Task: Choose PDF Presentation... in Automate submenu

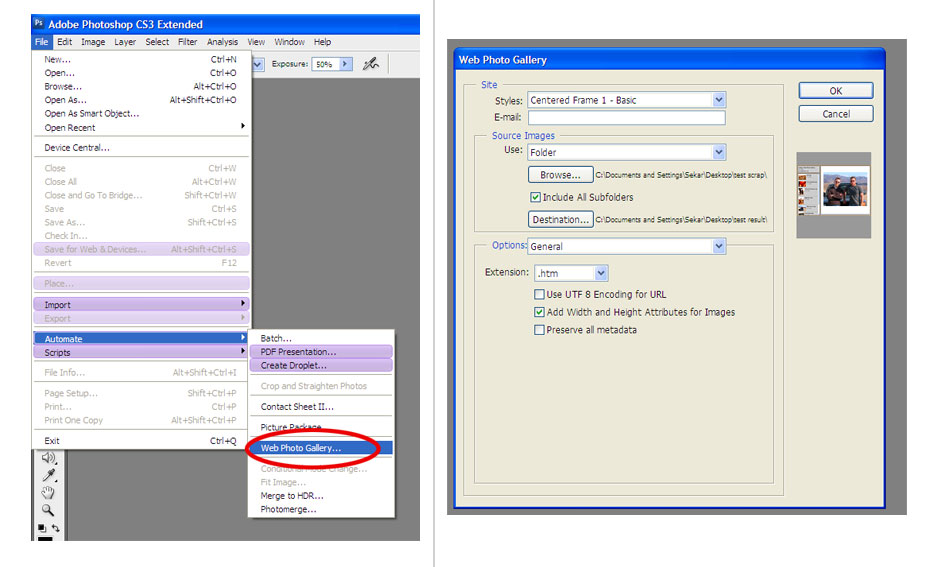Action: pos(321,352)
